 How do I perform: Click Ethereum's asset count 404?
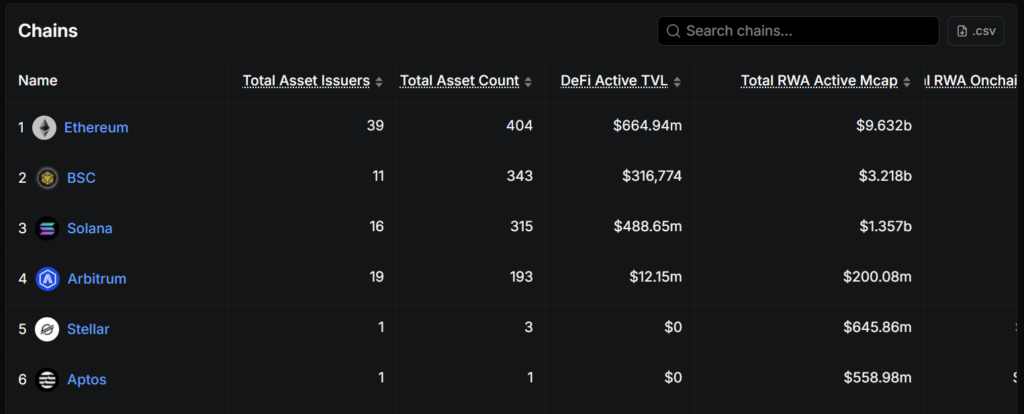[519, 125]
